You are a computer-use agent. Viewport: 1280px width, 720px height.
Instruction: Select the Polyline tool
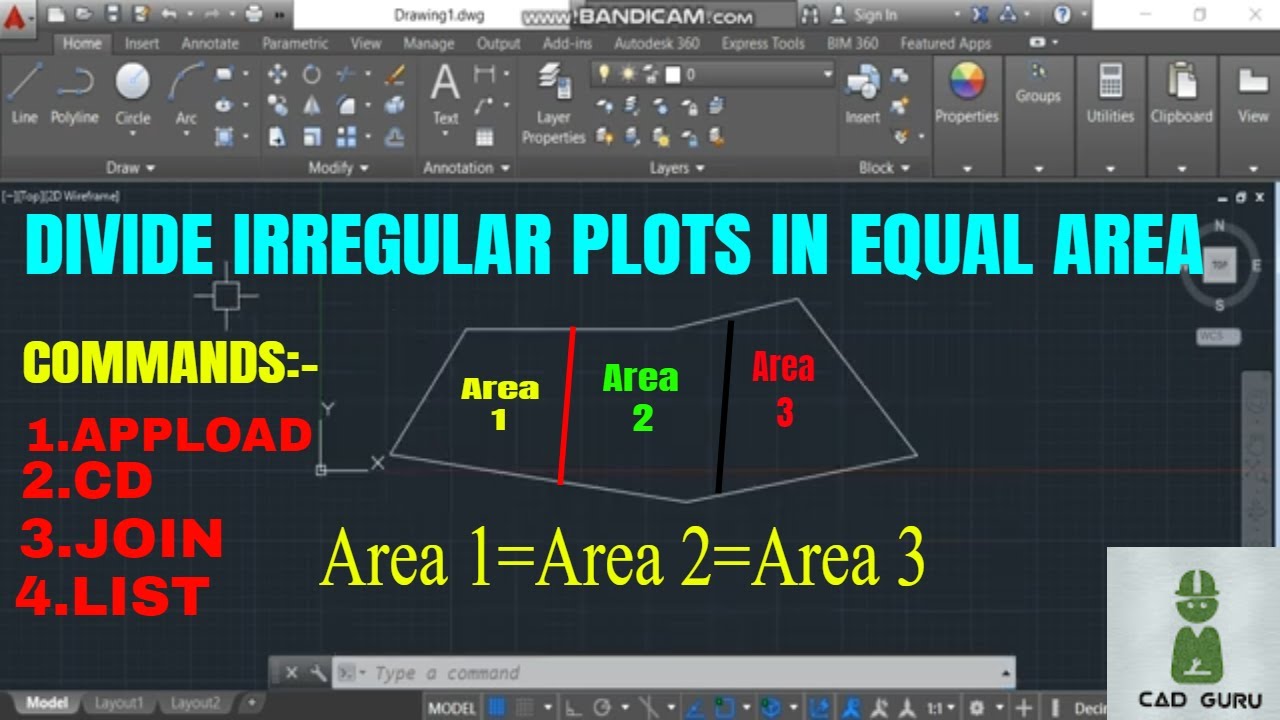[74, 93]
